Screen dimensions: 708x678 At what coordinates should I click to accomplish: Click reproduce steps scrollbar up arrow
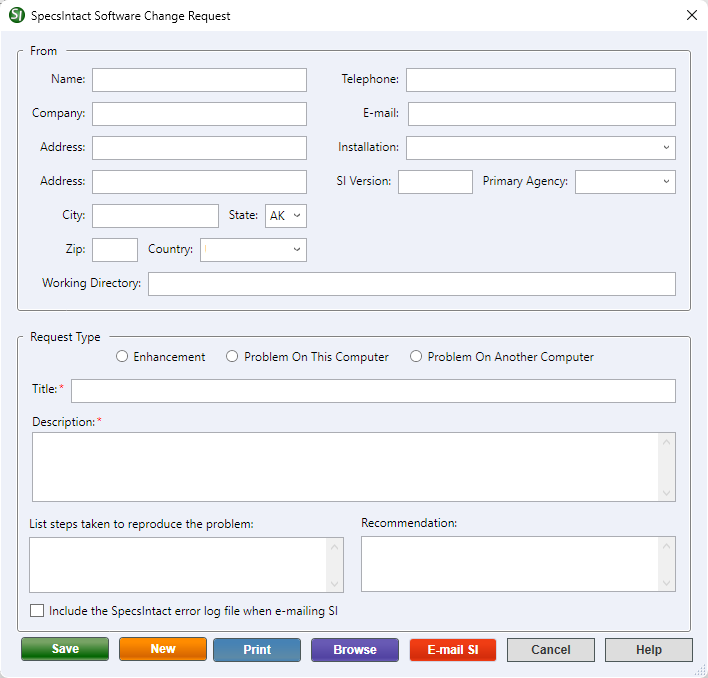tap(335, 548)
